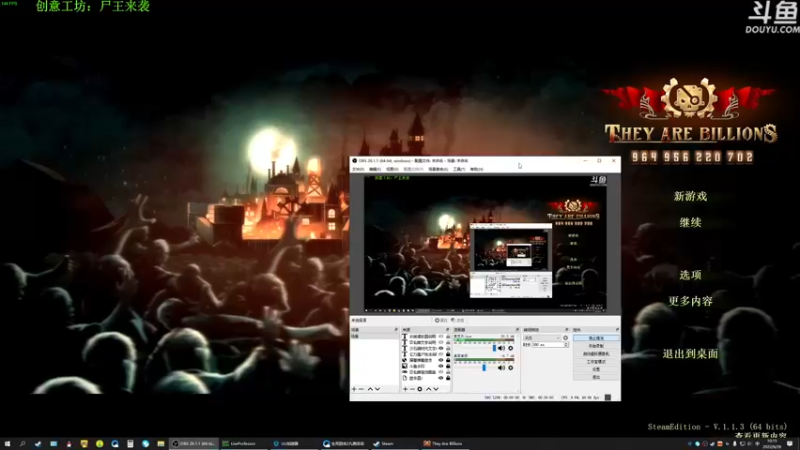Move source down with arrow icon
Image resolution: width=800 pixels, height=450 pixels.
(x=436, y=389)
